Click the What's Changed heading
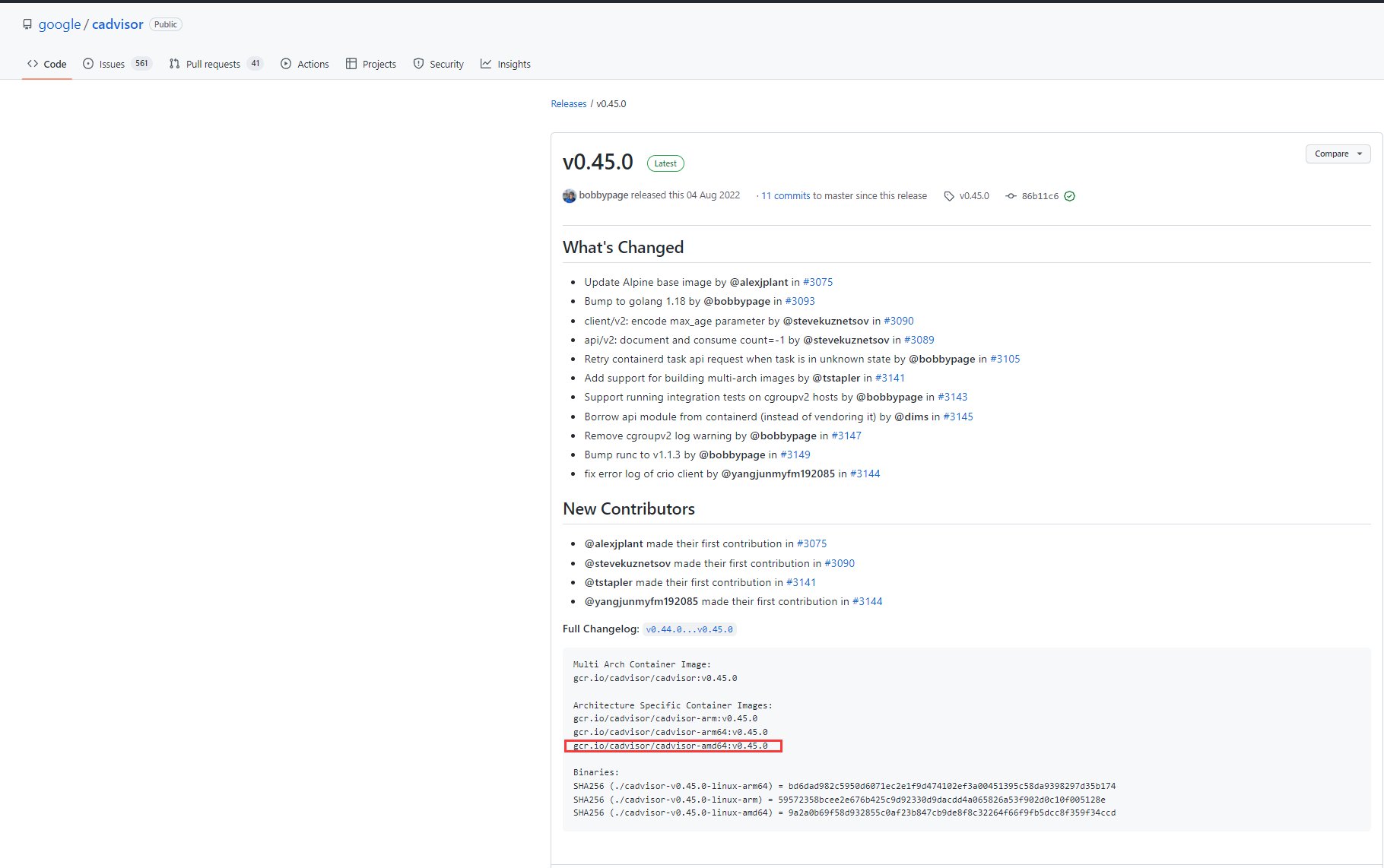Image resolution: width=1384 pixels, height=868 pixels. pyautogui.click(x=624, y=247)
